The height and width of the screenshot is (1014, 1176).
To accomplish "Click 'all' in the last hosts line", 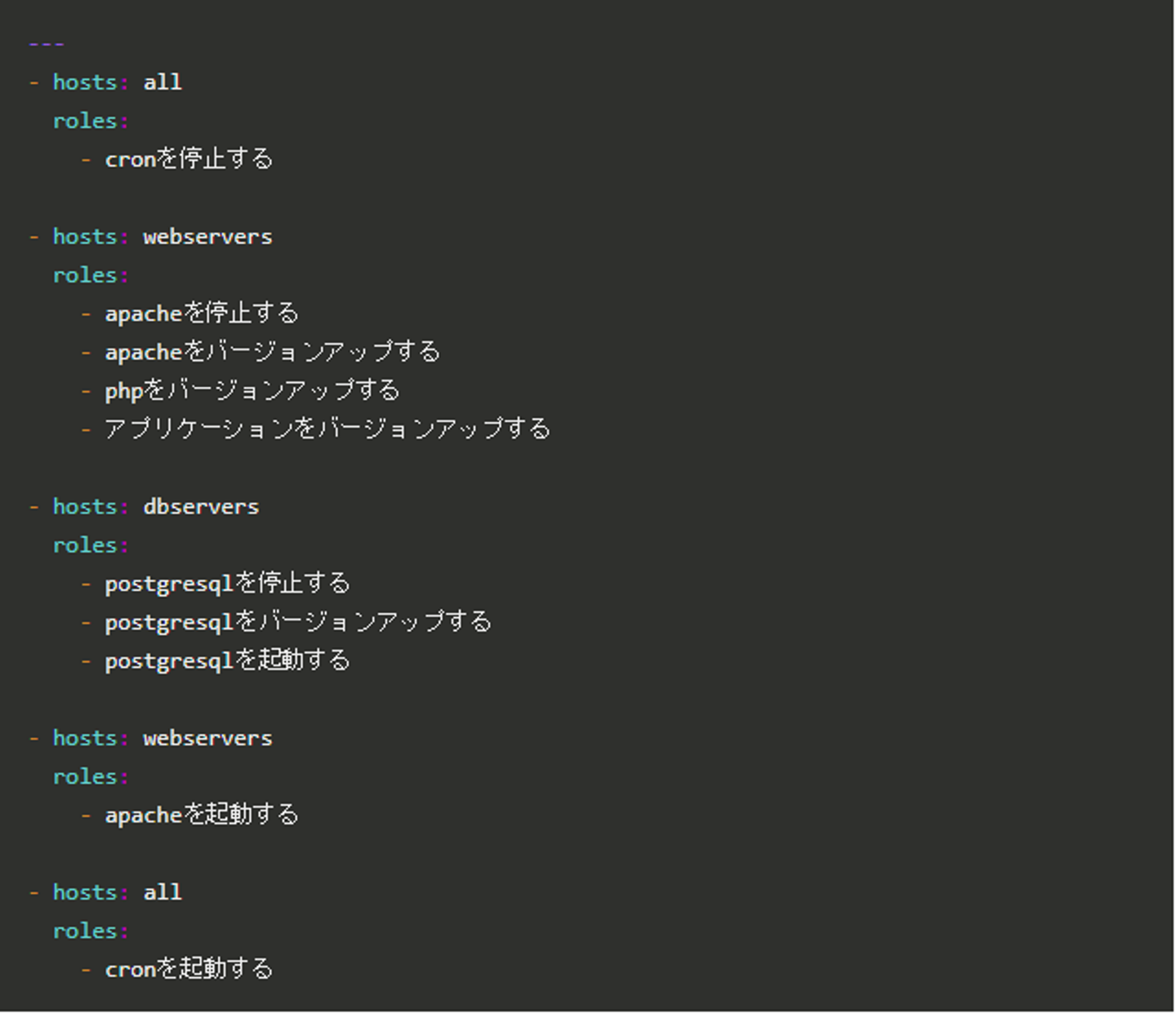I will coord(163,892).
